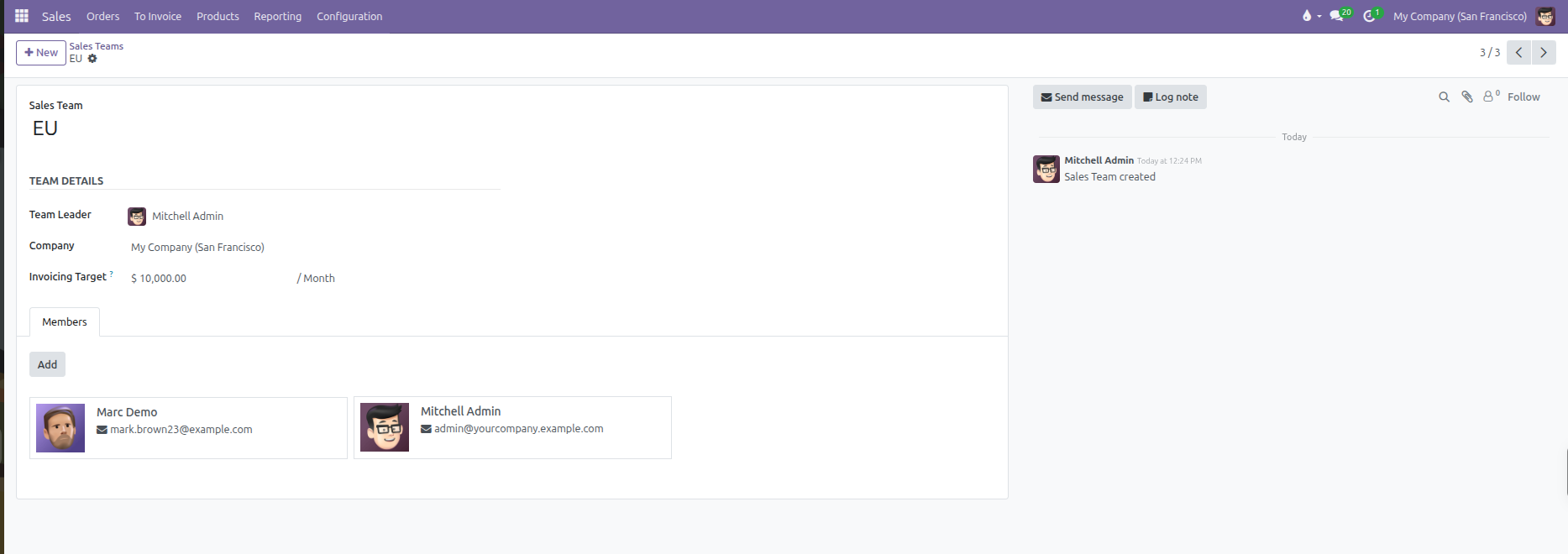1568x554 pixels.
Task: Search chatter messages magnifier icon
Action: (x=1444, y=97)
